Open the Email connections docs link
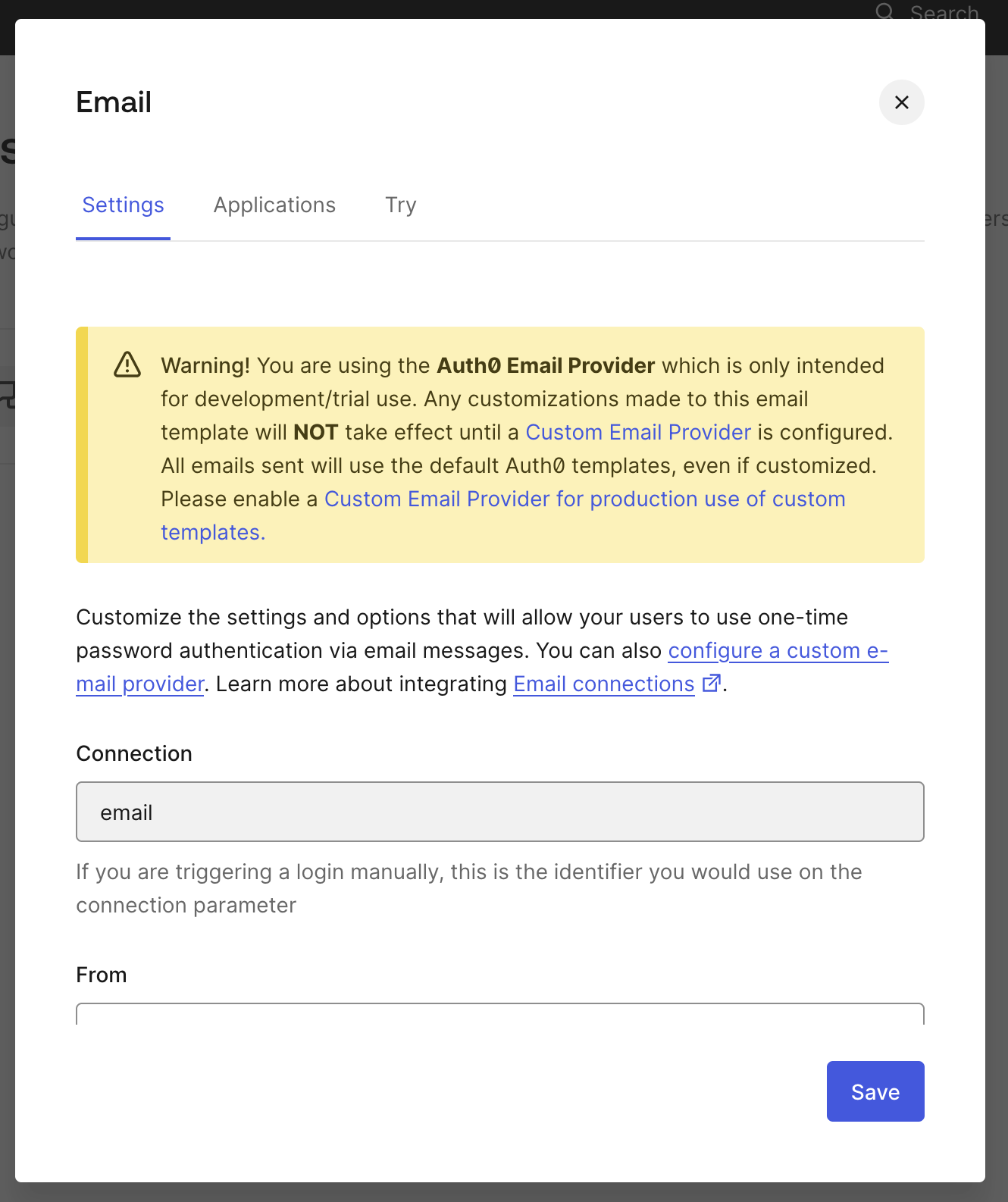 [603, 684]
